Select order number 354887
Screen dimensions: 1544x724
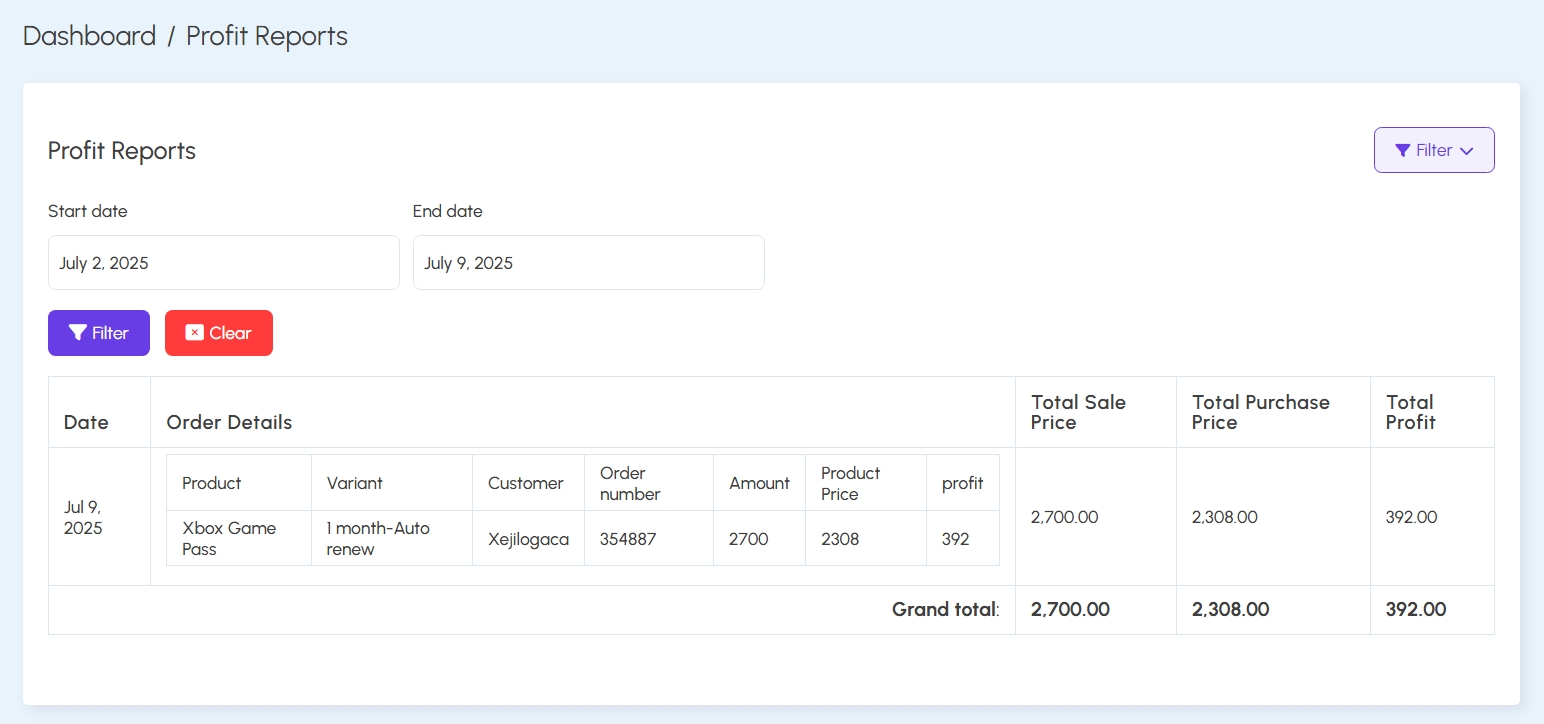tap(628, 539)
